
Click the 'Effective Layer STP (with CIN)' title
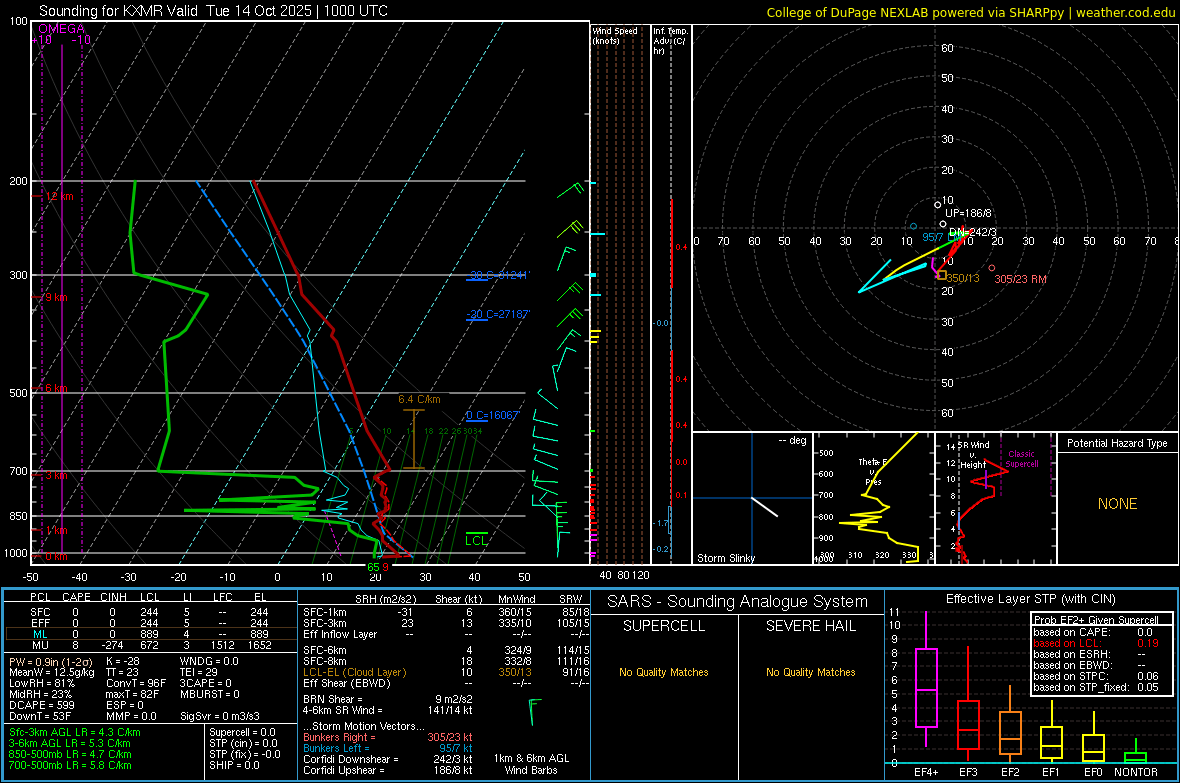(1030, 599)
